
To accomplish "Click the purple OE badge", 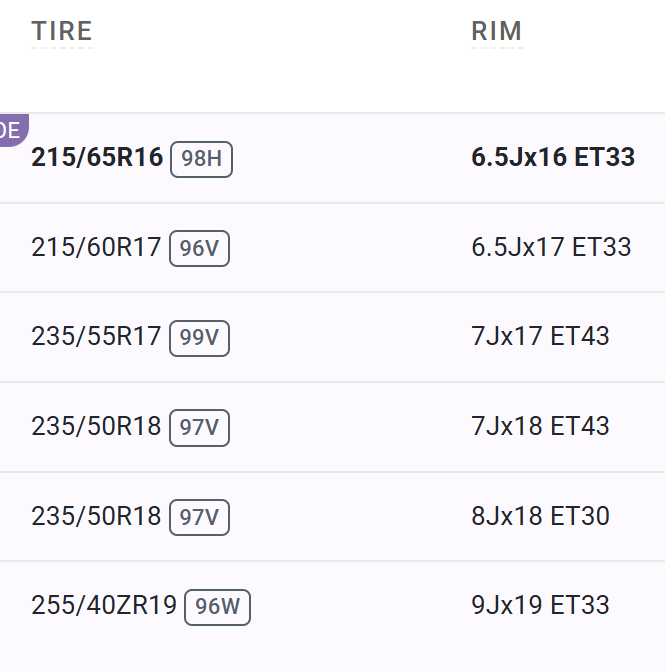I will 11,130.
